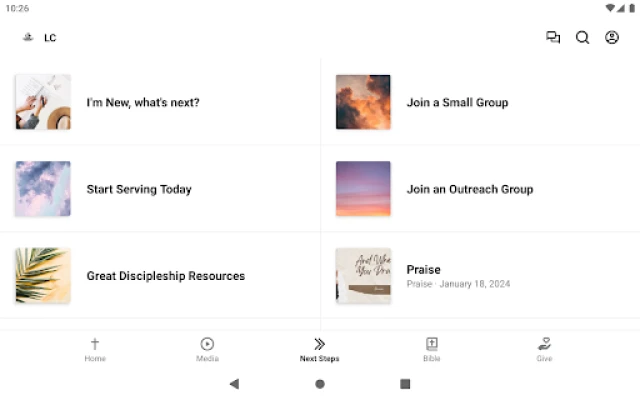Select the Next Steps tab
Image resolution: width=640 pixels, height=400 pixels.
tap(319, 349)
